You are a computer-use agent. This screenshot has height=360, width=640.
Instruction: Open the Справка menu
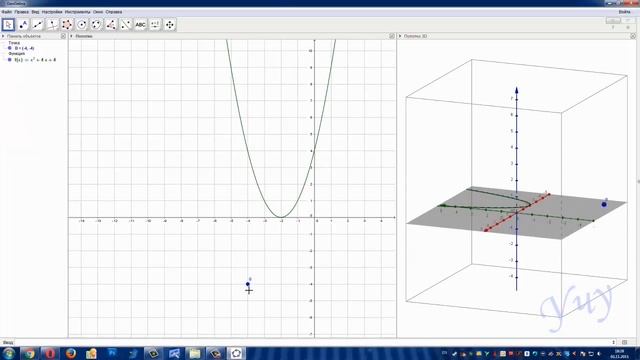point(114,12)
